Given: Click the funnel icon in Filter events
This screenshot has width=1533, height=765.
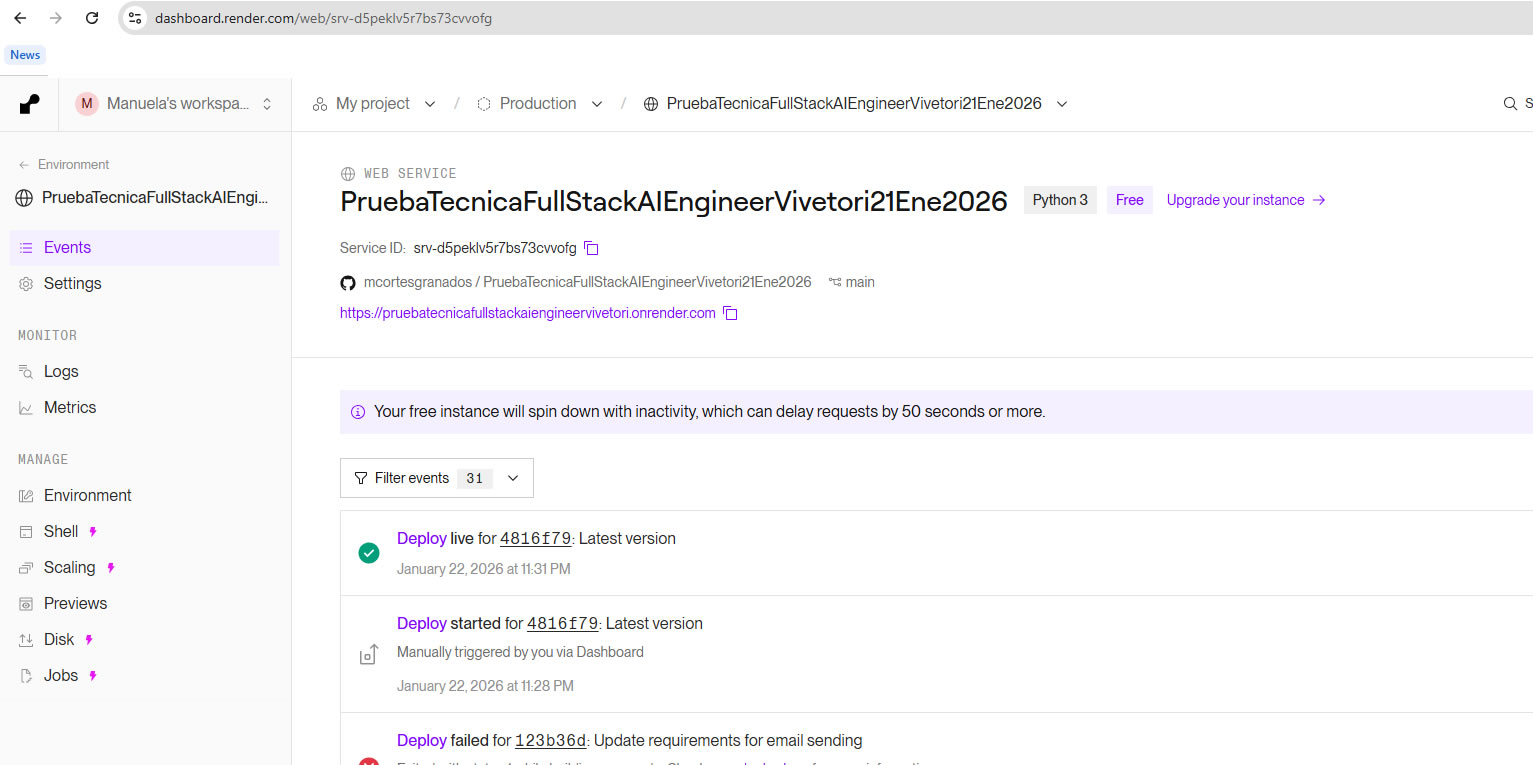Looking at the screenshot, I should [x=361, y=479].
